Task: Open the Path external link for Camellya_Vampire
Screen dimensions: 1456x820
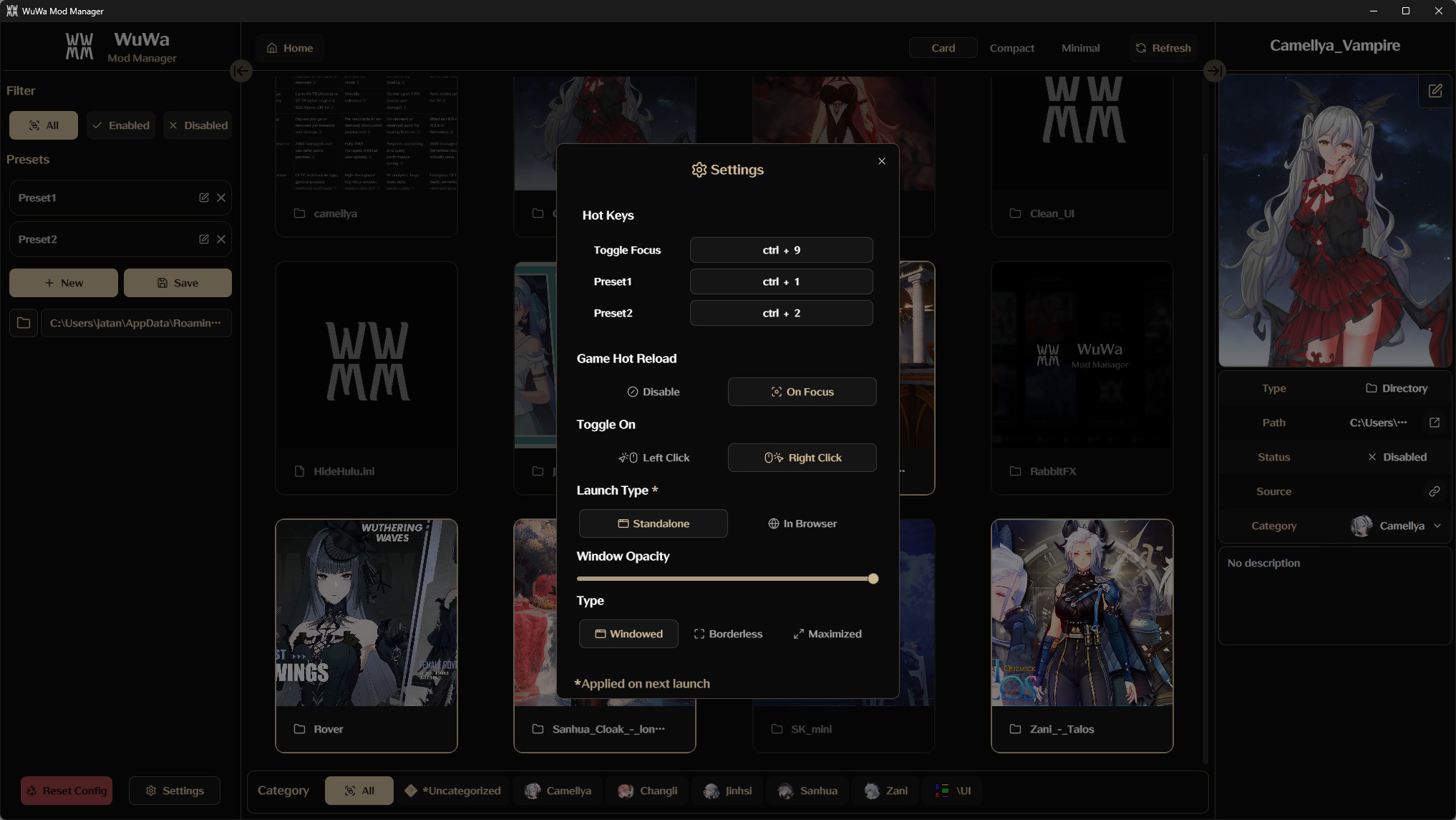Action: (1434, 423)
